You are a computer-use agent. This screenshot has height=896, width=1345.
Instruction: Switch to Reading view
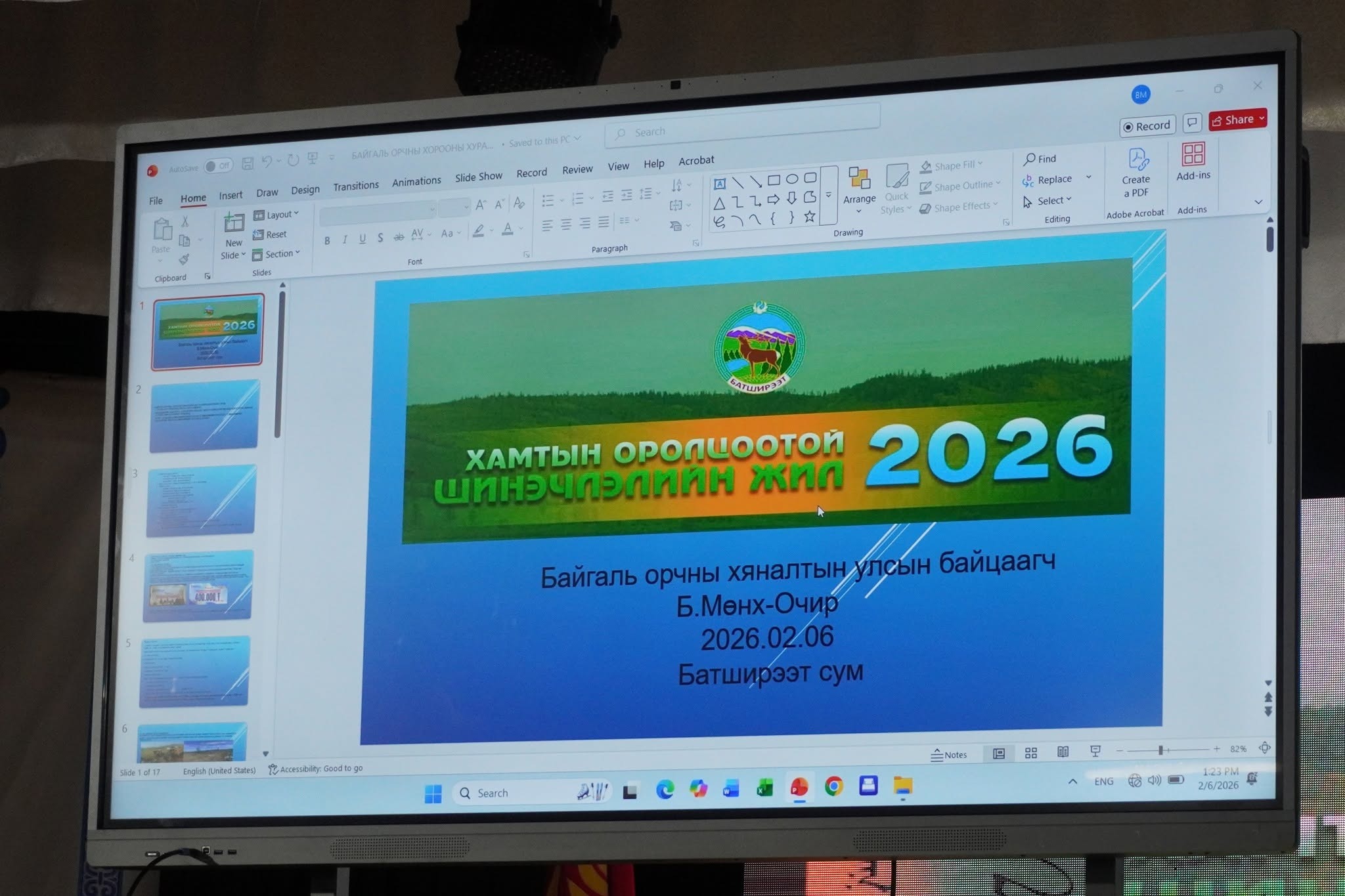coord(1063,752)
